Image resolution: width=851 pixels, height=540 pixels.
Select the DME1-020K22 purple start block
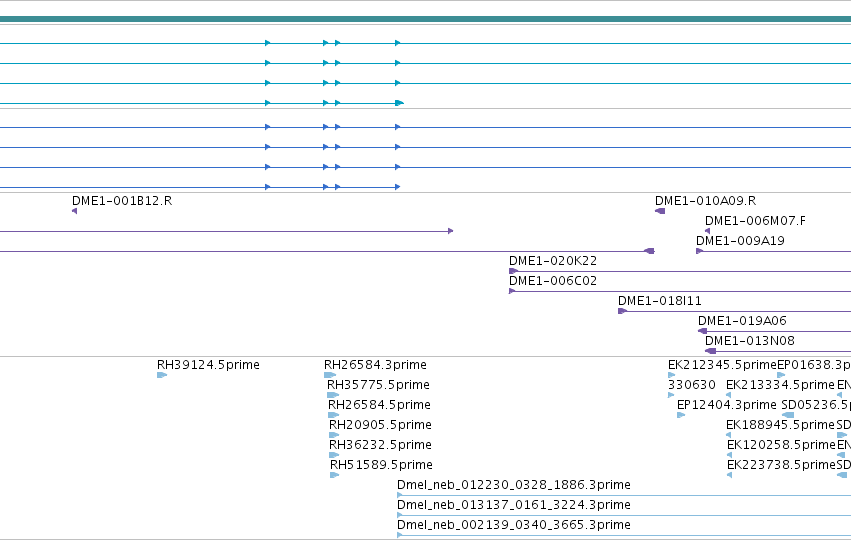pyautogui.click(x=513, y=271)
